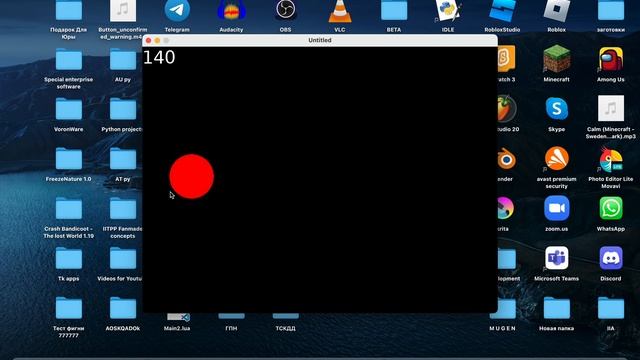Image resolution: width=640 pixels, height=360 pixels.
Task: Open the Special enterprise software folder
Action: coord(69,59)
